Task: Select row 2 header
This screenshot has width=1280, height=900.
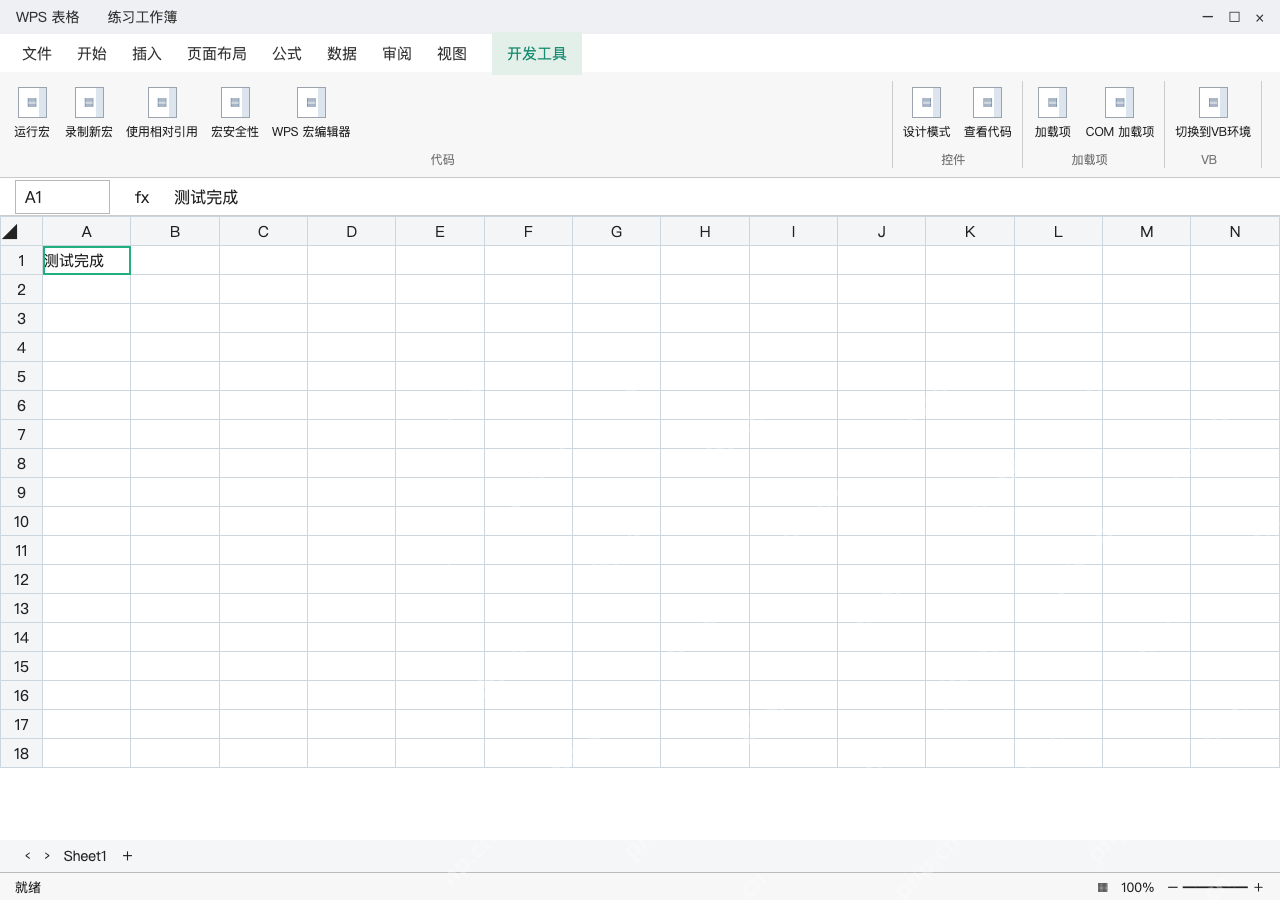Action: pyautogui.click(x=21, y=289)
